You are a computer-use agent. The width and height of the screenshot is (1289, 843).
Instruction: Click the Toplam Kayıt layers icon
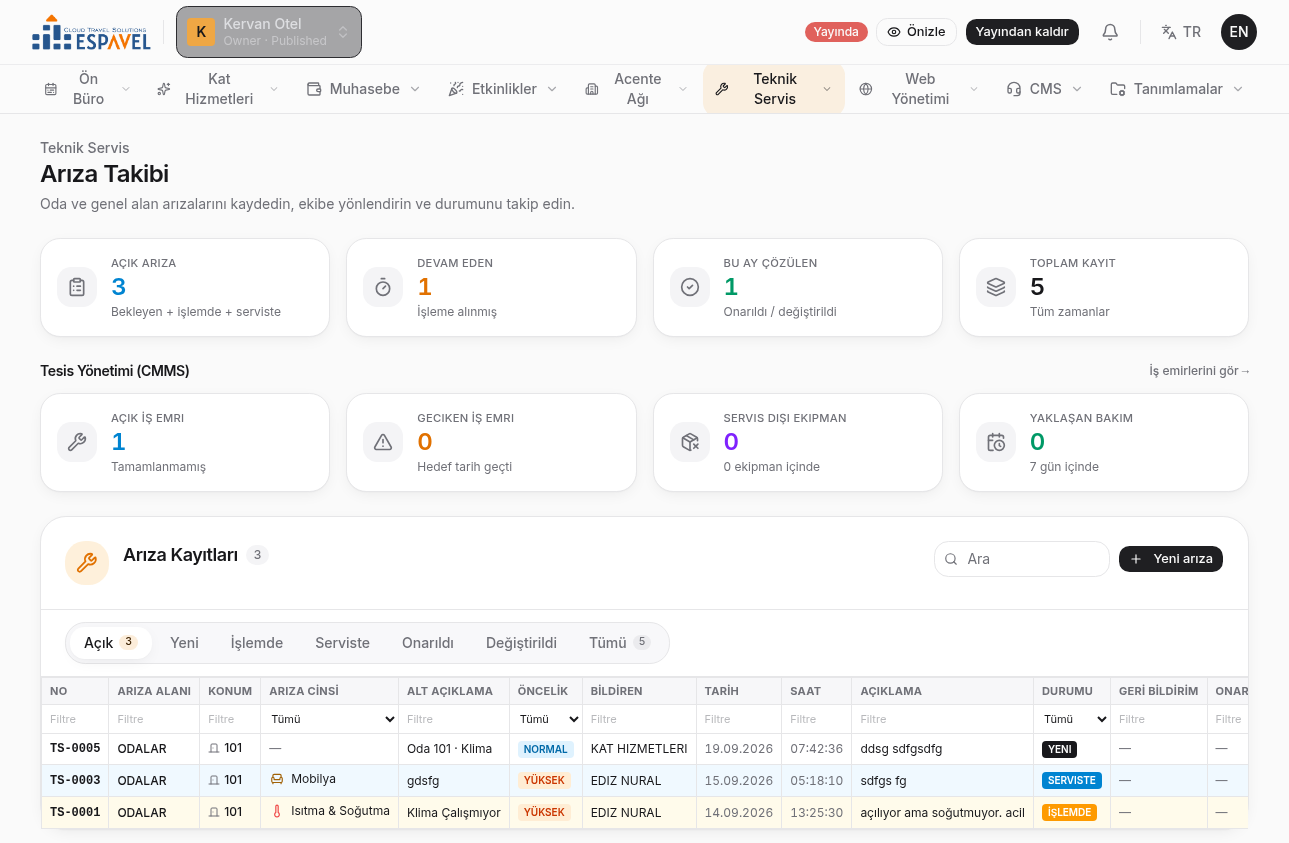(x=996, y=287)
